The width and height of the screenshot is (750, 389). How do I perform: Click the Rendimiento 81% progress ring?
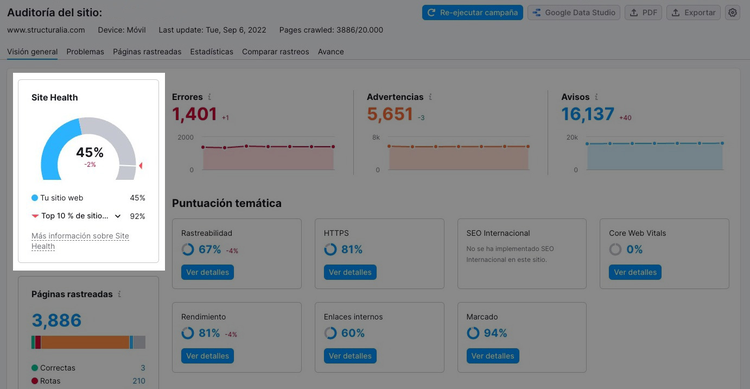[x=188, y=333]
